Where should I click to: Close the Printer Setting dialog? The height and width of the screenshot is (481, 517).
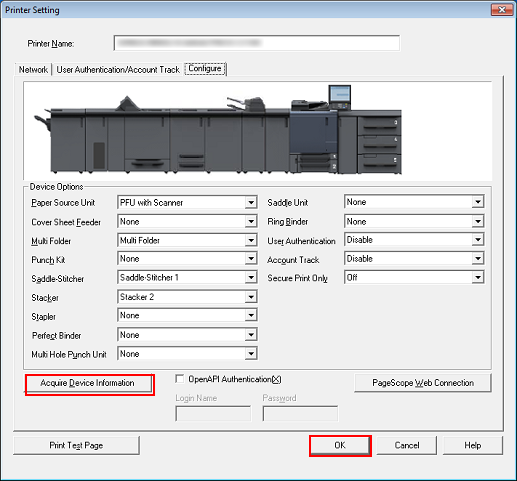502,10
